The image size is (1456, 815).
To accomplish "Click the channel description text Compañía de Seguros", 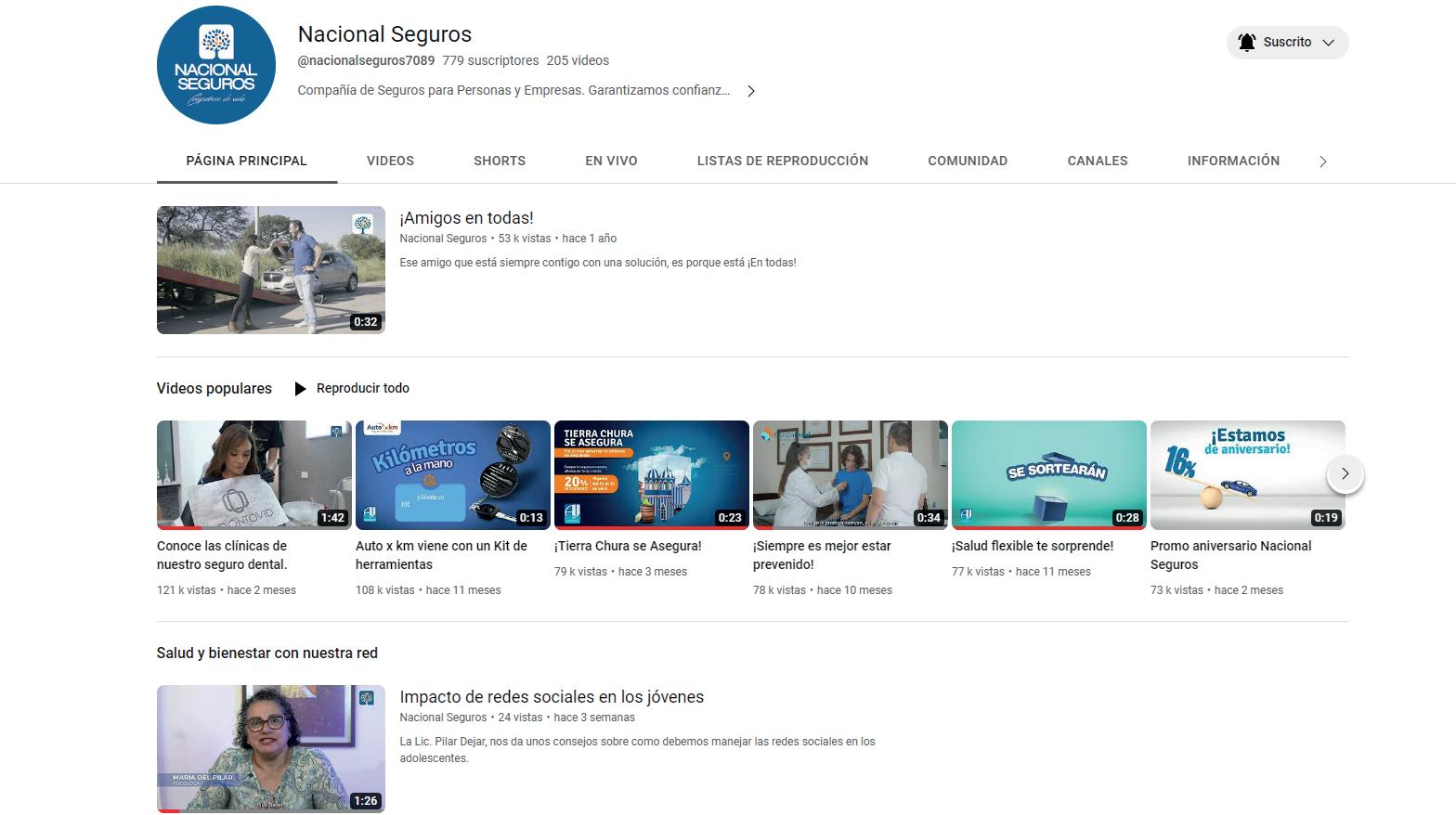I will tap(513, 91).
